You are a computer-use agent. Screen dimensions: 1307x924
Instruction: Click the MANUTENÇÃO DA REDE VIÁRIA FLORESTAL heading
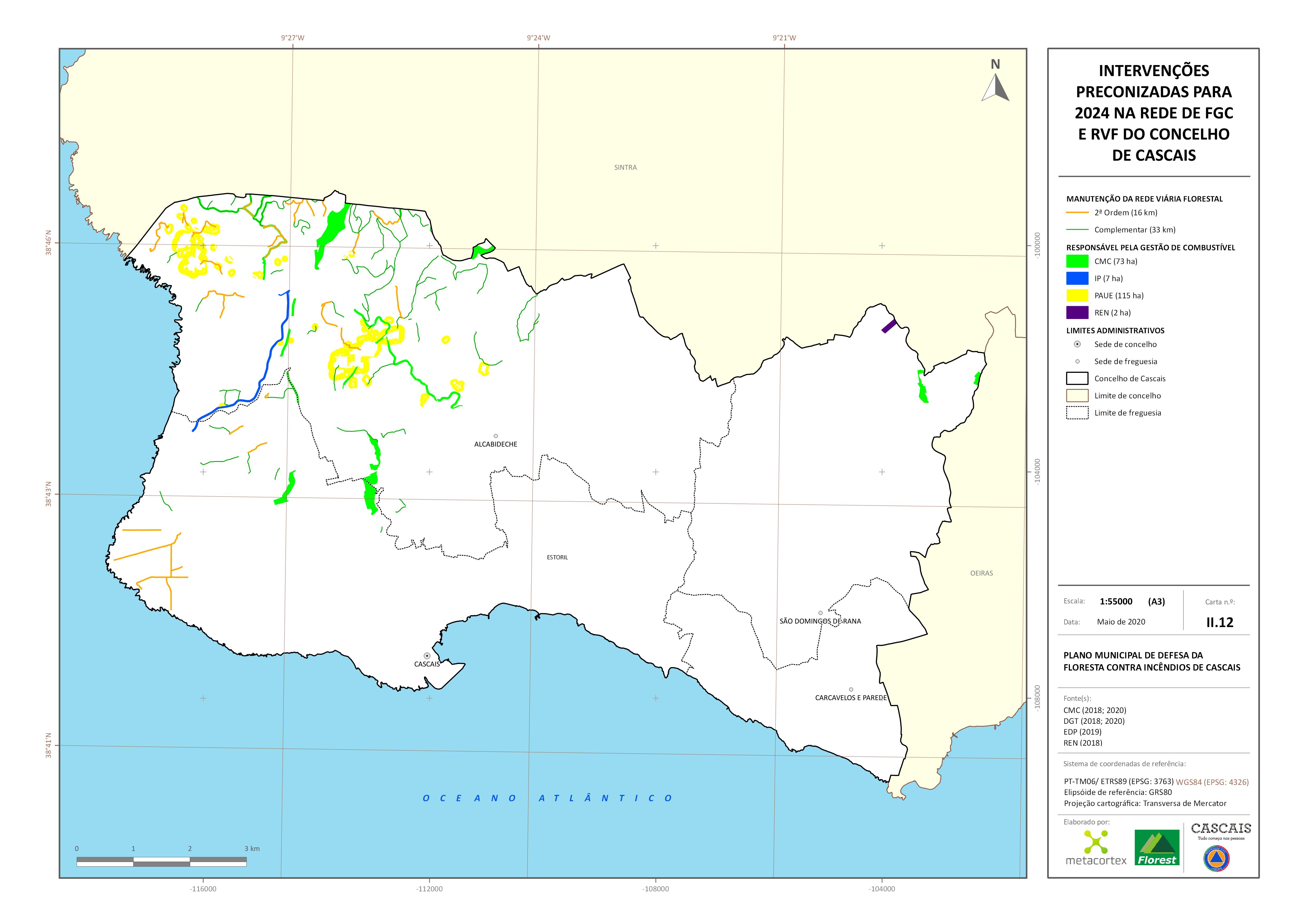tap(1144, 199)
